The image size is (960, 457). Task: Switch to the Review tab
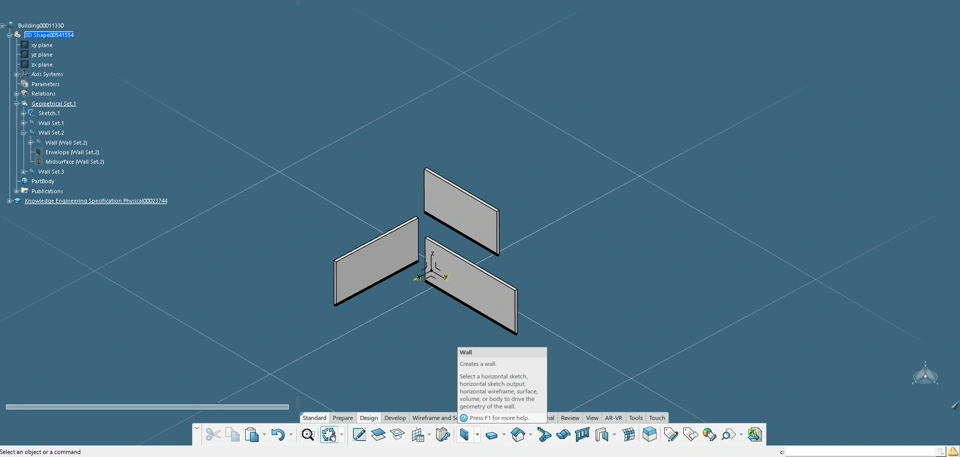tap(570, 418)
